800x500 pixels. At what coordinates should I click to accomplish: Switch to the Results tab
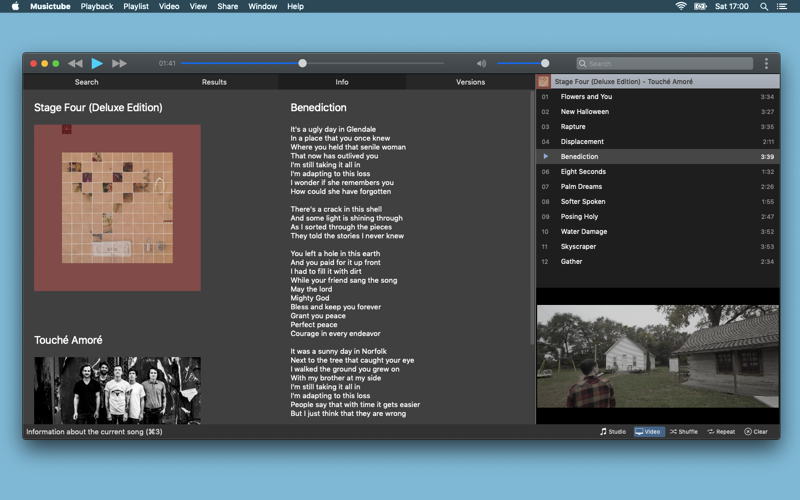(214, 82)
